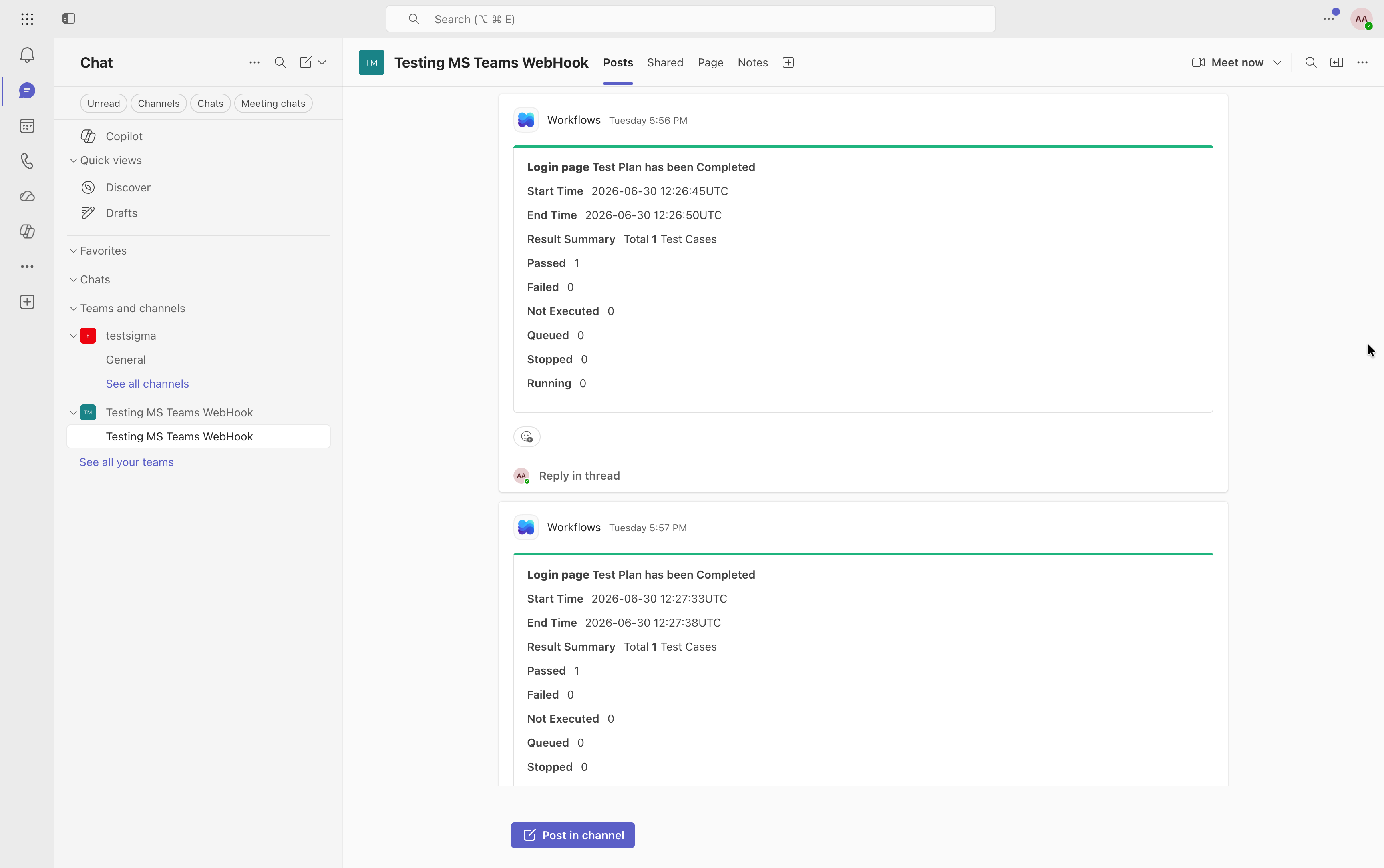Viewport: 1384px width, 868px height.
Task: Toggle the Channels filter chip
Action: pyautogui.click(x=159, y=103)
